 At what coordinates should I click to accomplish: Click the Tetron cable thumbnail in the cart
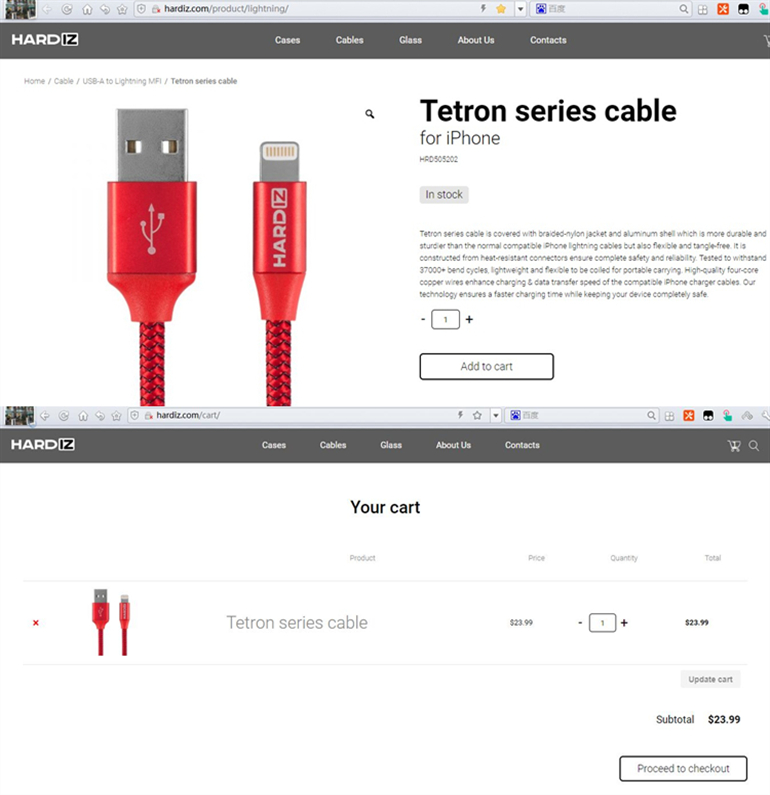click(111, 622)
